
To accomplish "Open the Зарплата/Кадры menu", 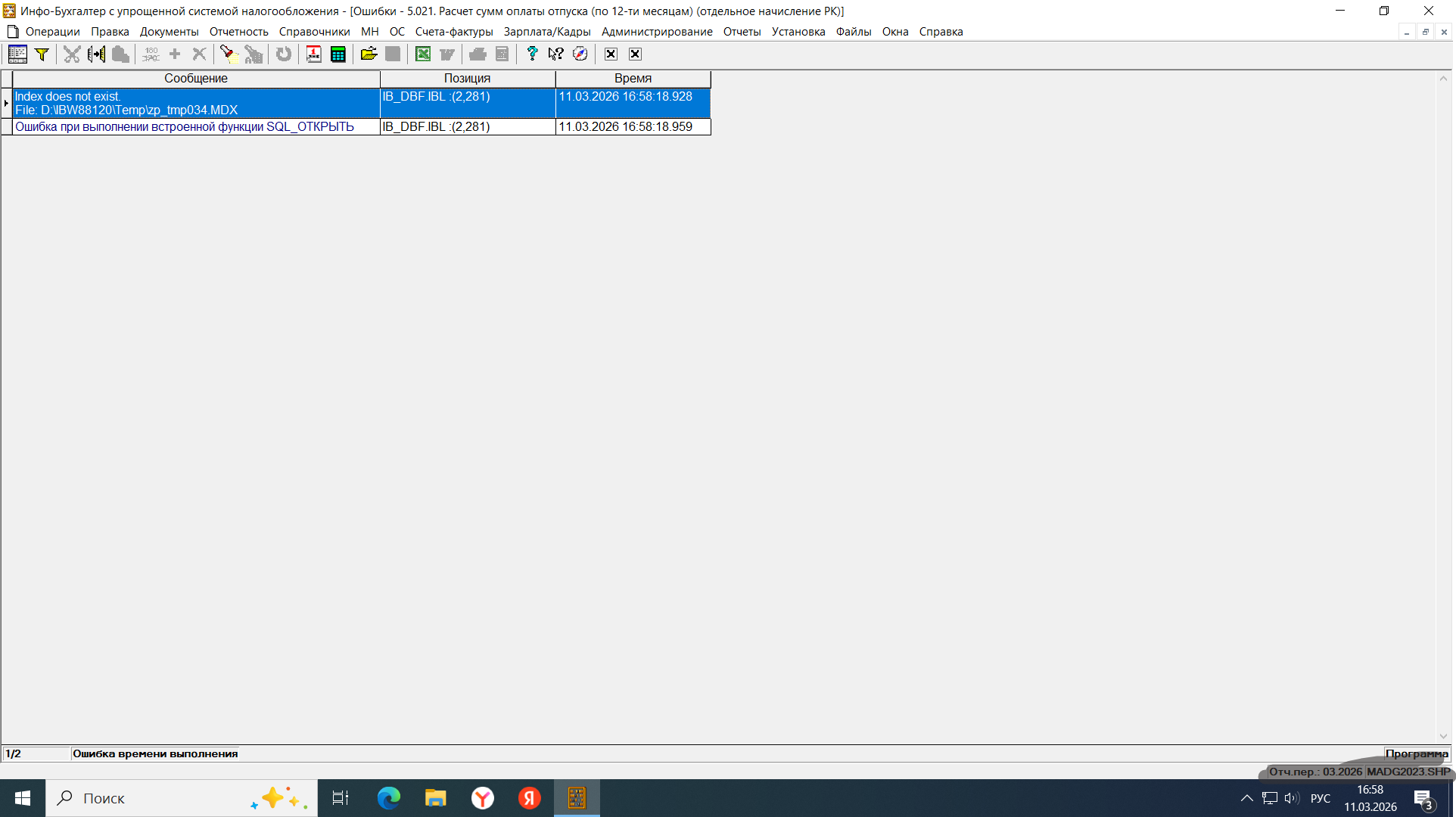I will tap(546, 32).
